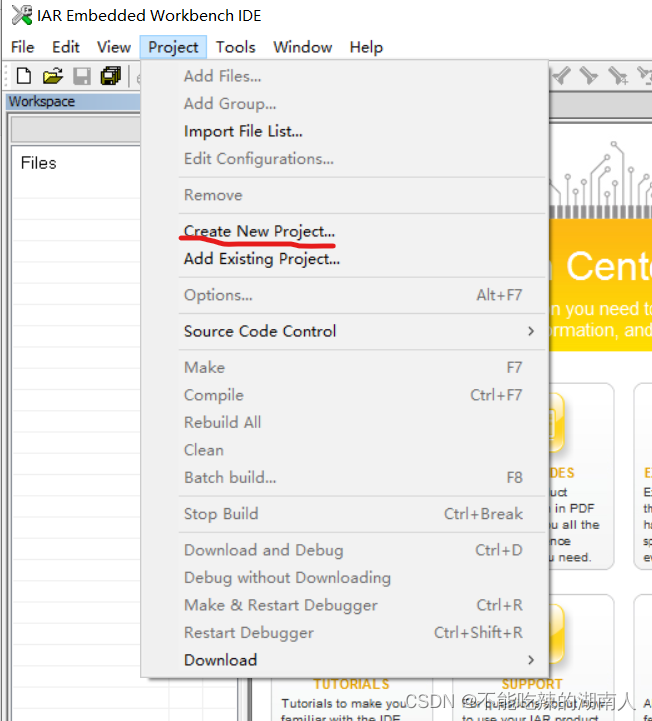Click the Make menu entry
Screen dimensions: 652x721
tap(344, 367)
